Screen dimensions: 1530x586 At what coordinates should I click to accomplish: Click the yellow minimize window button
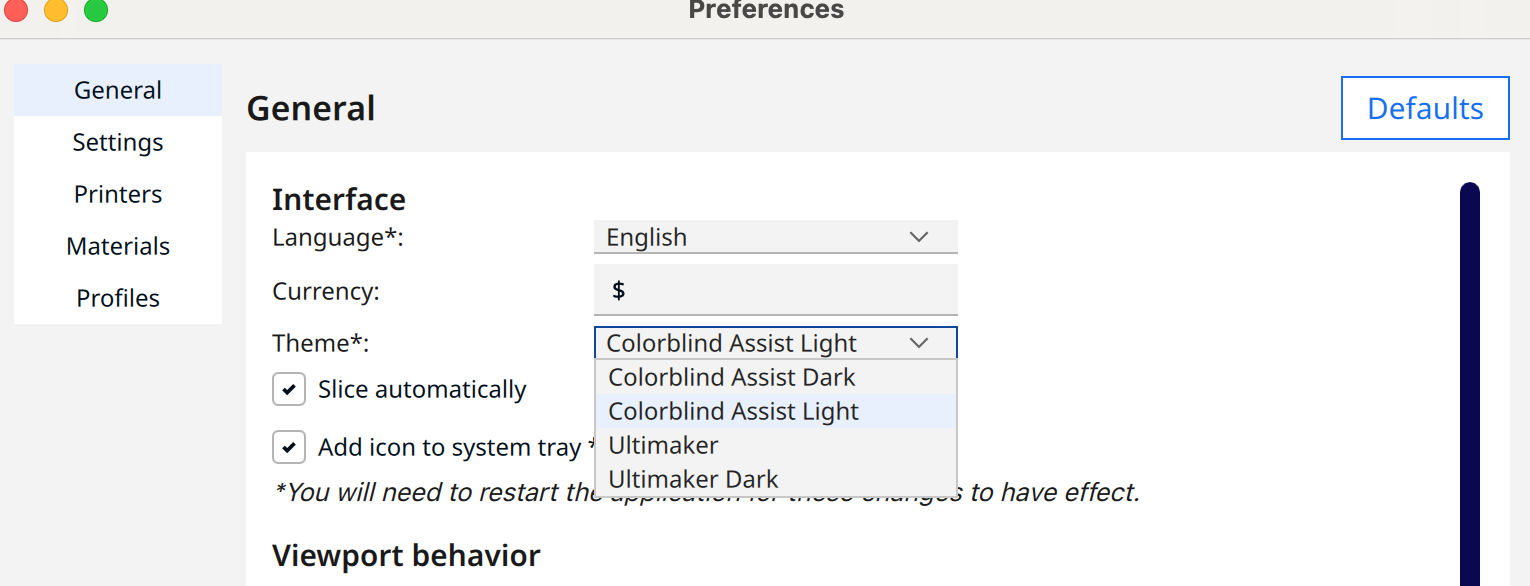(x=56, y=11)
